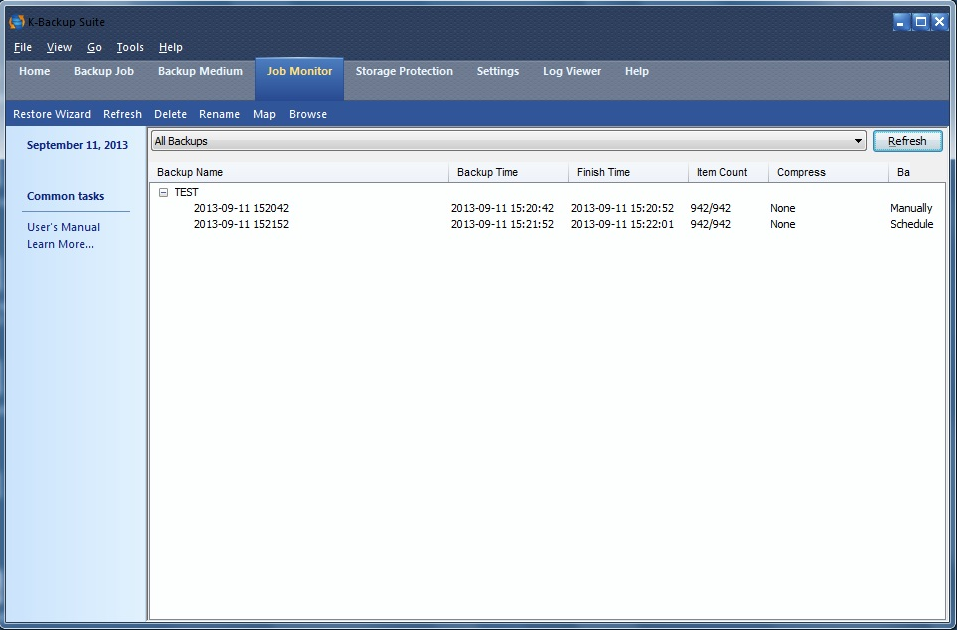
Task: Go to the Log Viewer tab
Action: [572, 72]
